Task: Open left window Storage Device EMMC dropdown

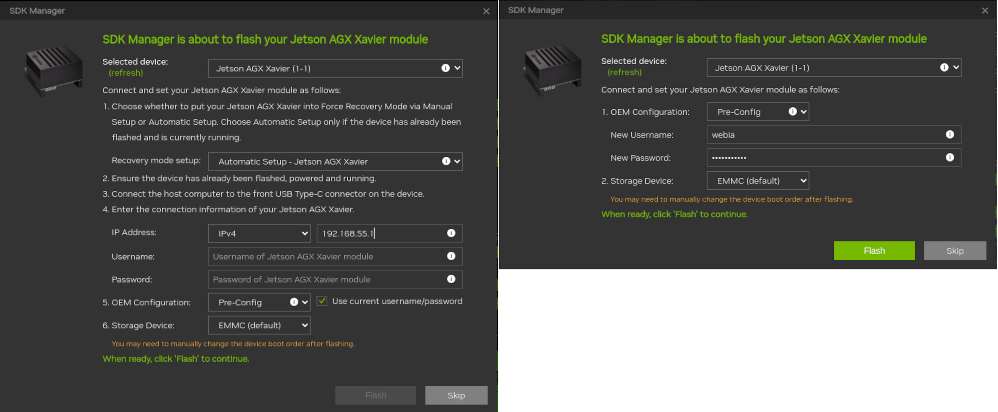Action: click(259, 325)
